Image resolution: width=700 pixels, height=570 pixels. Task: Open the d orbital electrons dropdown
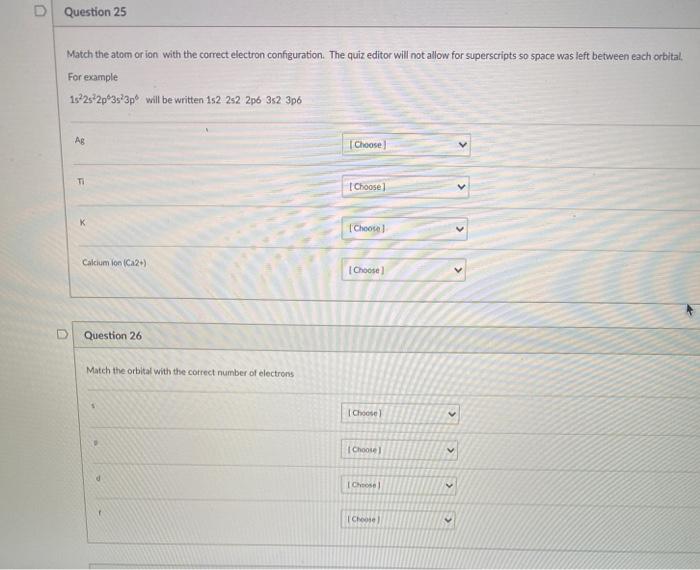pyautogui.click(x=399, y=485)
